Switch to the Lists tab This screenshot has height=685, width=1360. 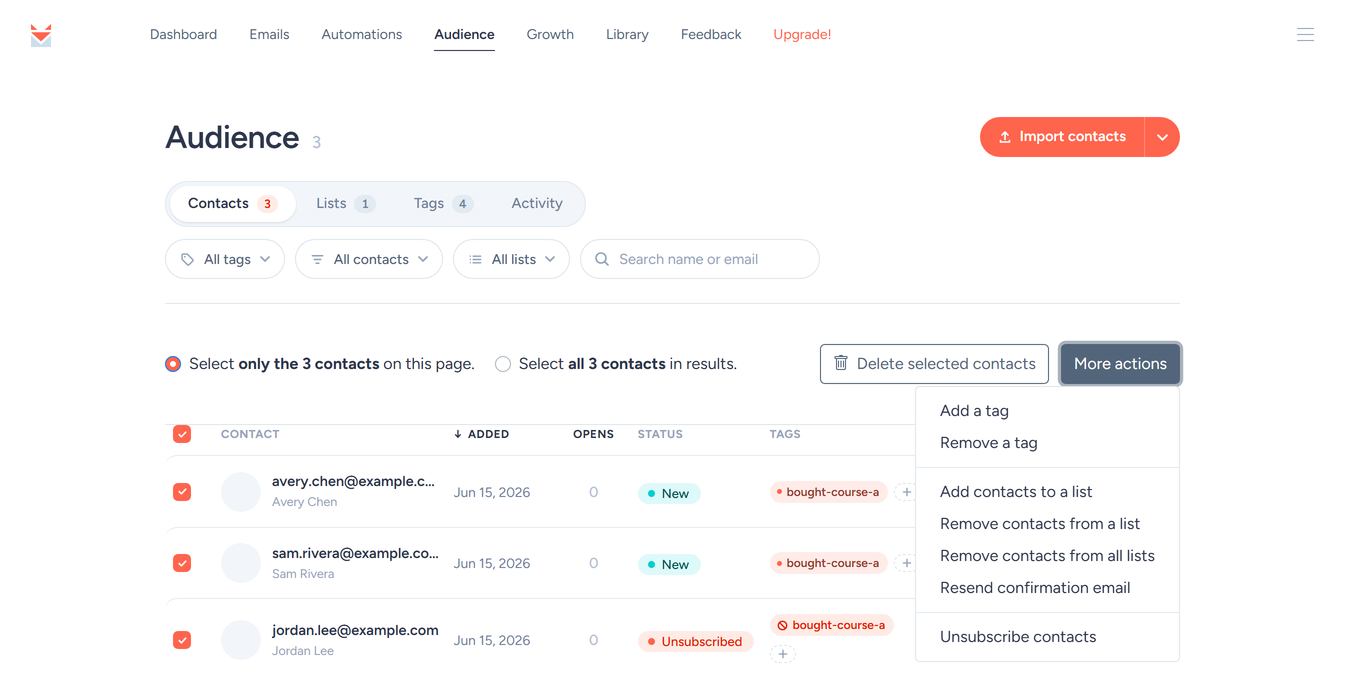345,203
